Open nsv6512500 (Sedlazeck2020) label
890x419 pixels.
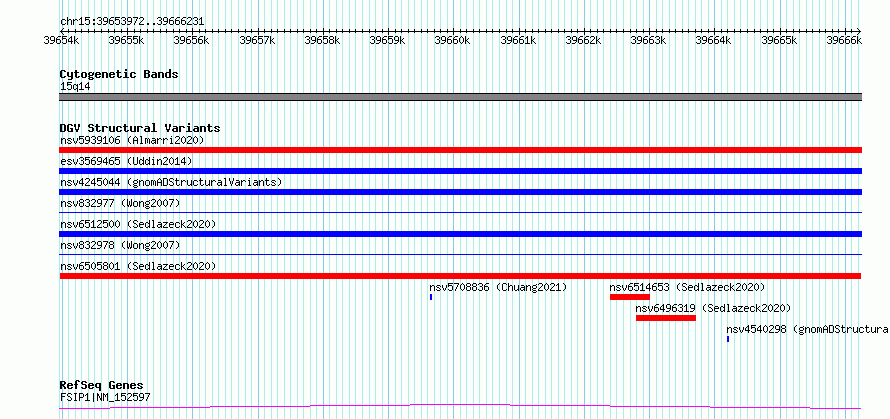pos(138,224)
